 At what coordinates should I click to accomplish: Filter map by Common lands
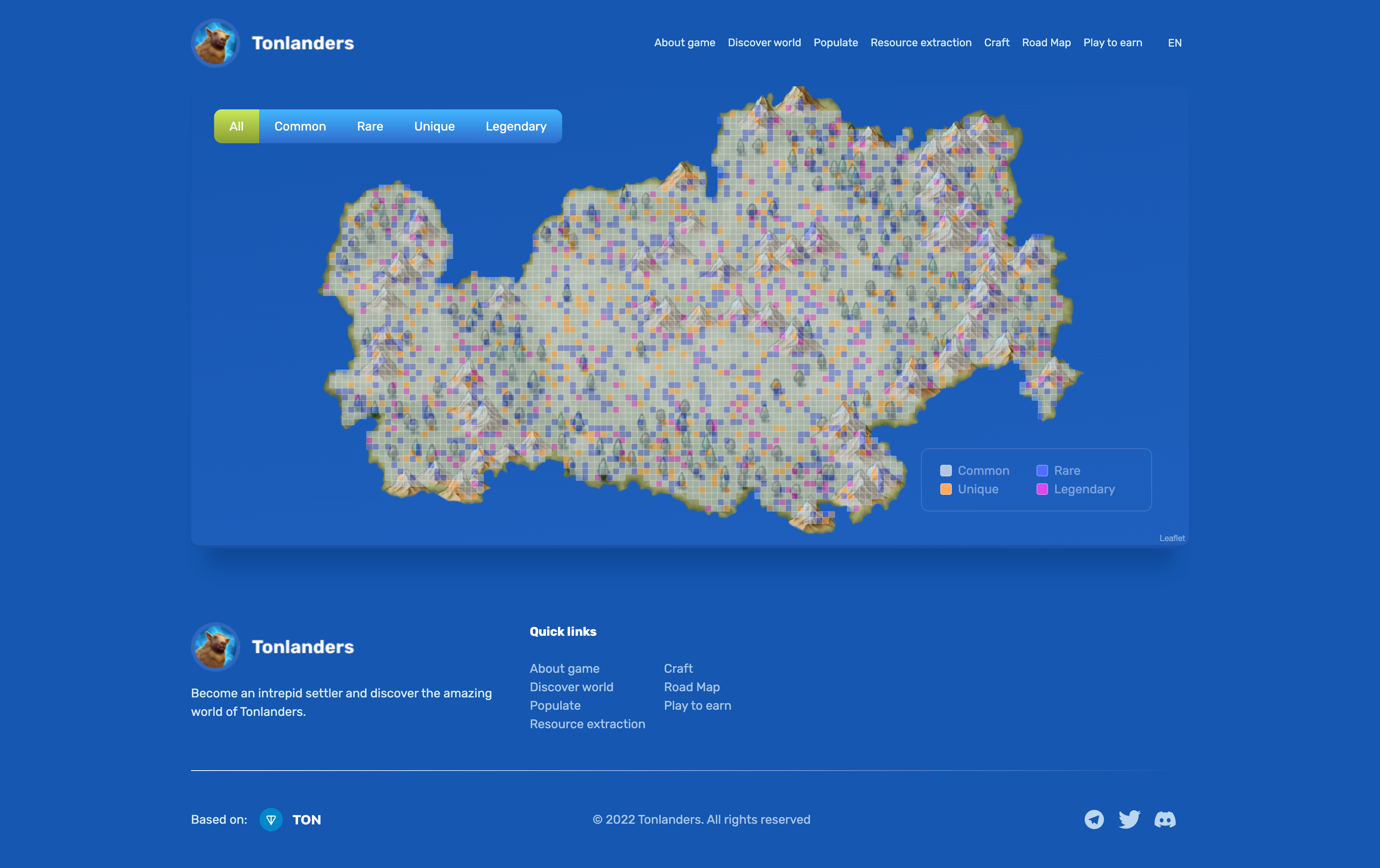point(300,126)
